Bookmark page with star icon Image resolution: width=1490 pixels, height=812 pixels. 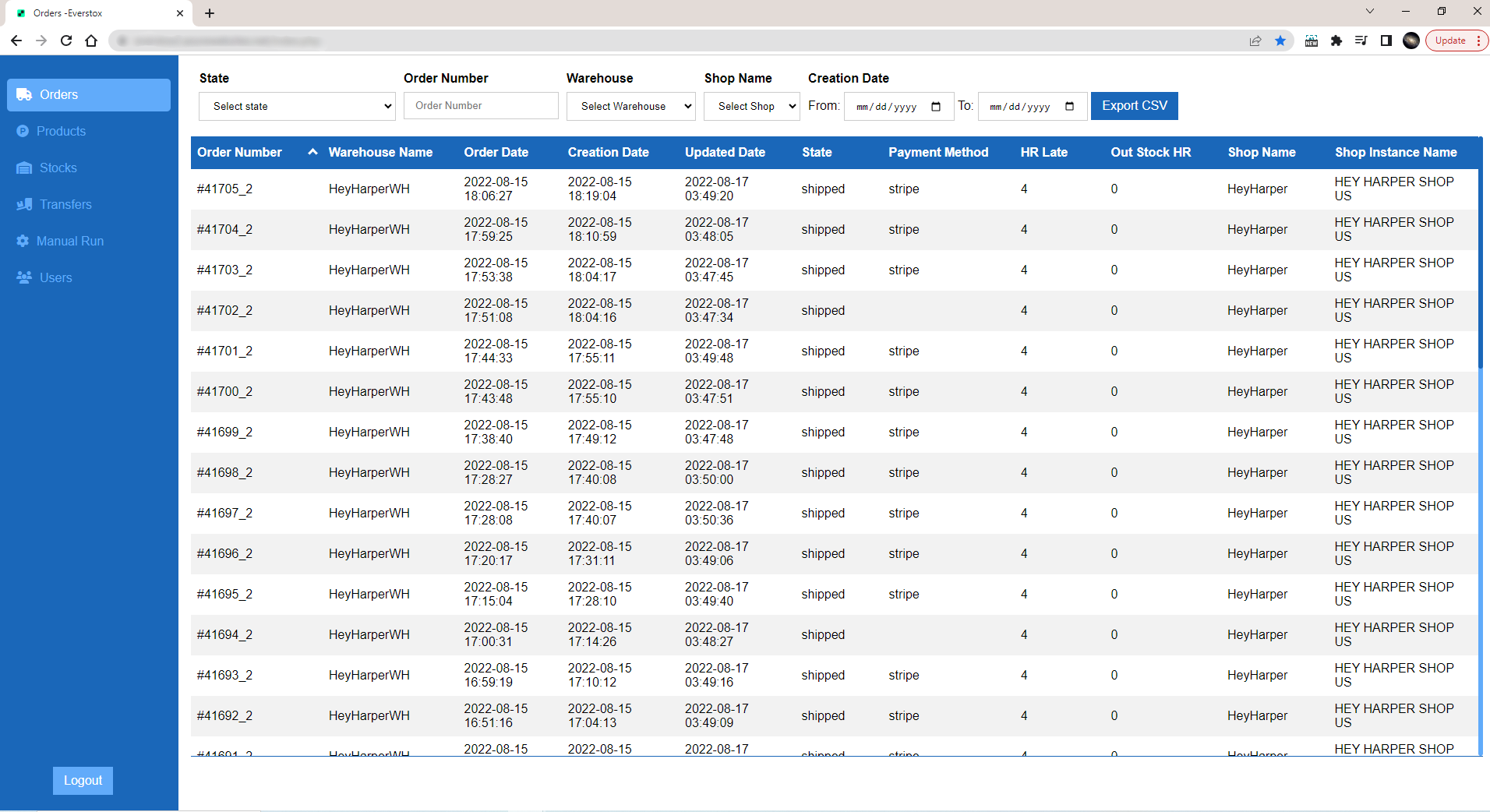(1280, 41)
